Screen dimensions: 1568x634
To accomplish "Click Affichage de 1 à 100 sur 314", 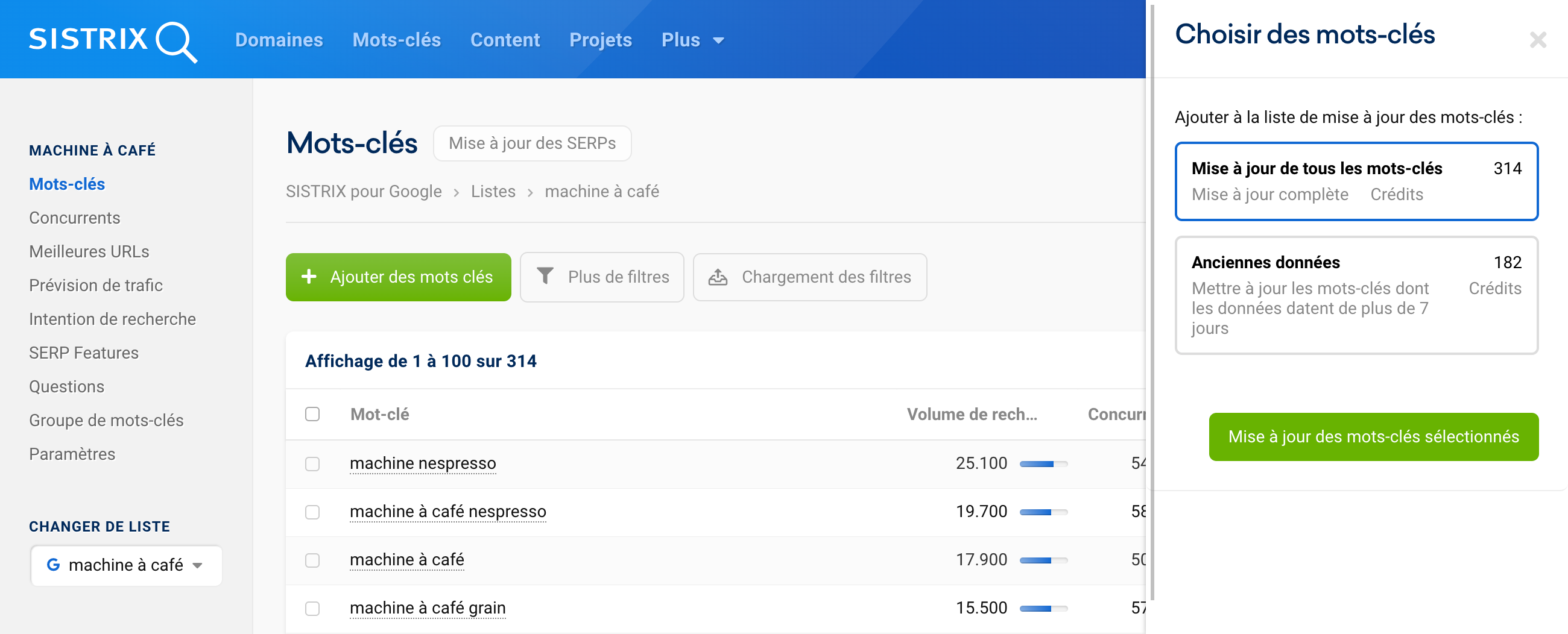I will (x=420, y=361).
